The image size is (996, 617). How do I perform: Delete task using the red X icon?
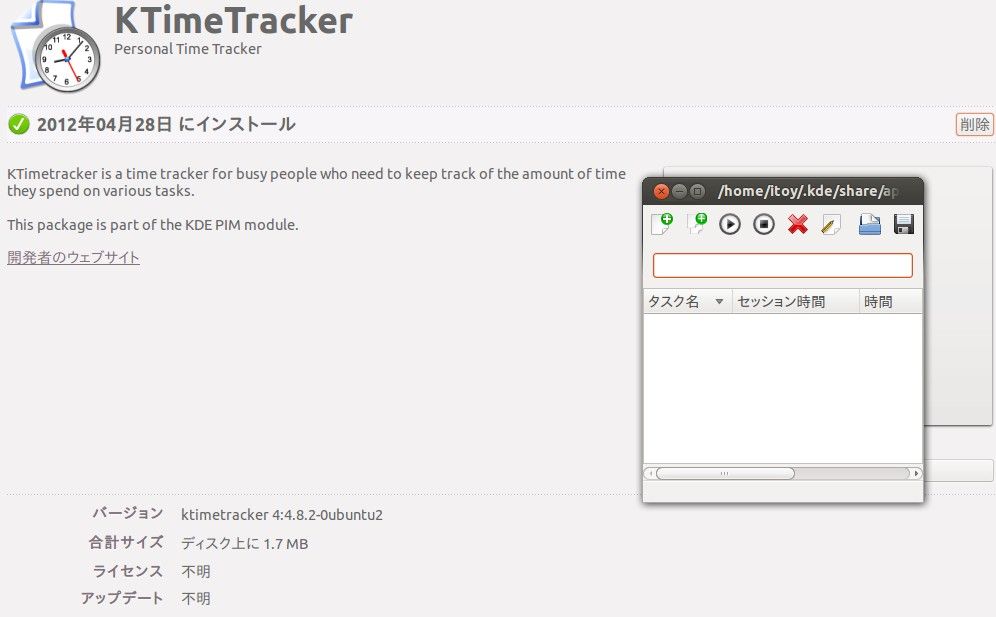pos(798,224)
